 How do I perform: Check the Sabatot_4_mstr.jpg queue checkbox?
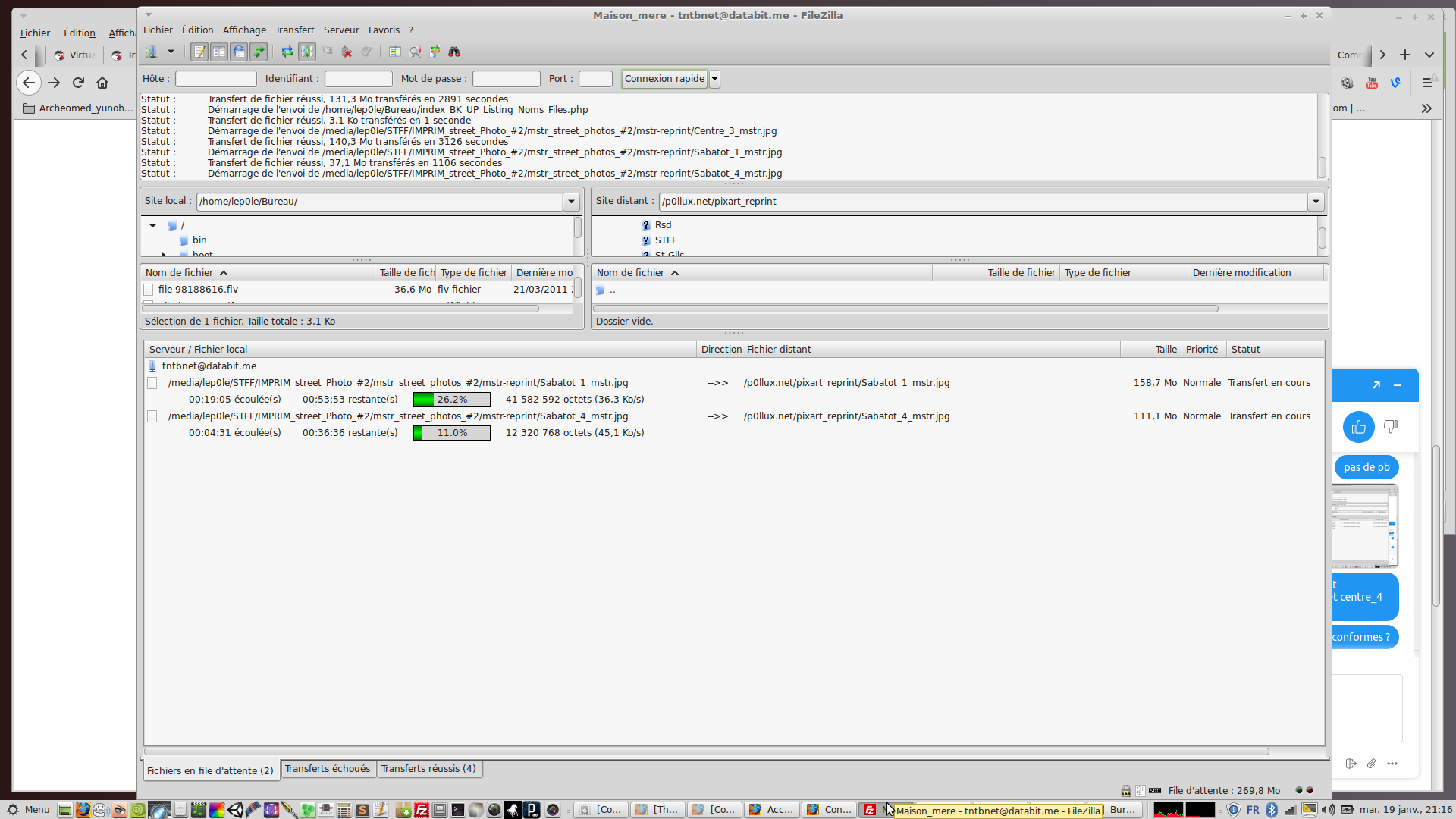coord(152,416)
